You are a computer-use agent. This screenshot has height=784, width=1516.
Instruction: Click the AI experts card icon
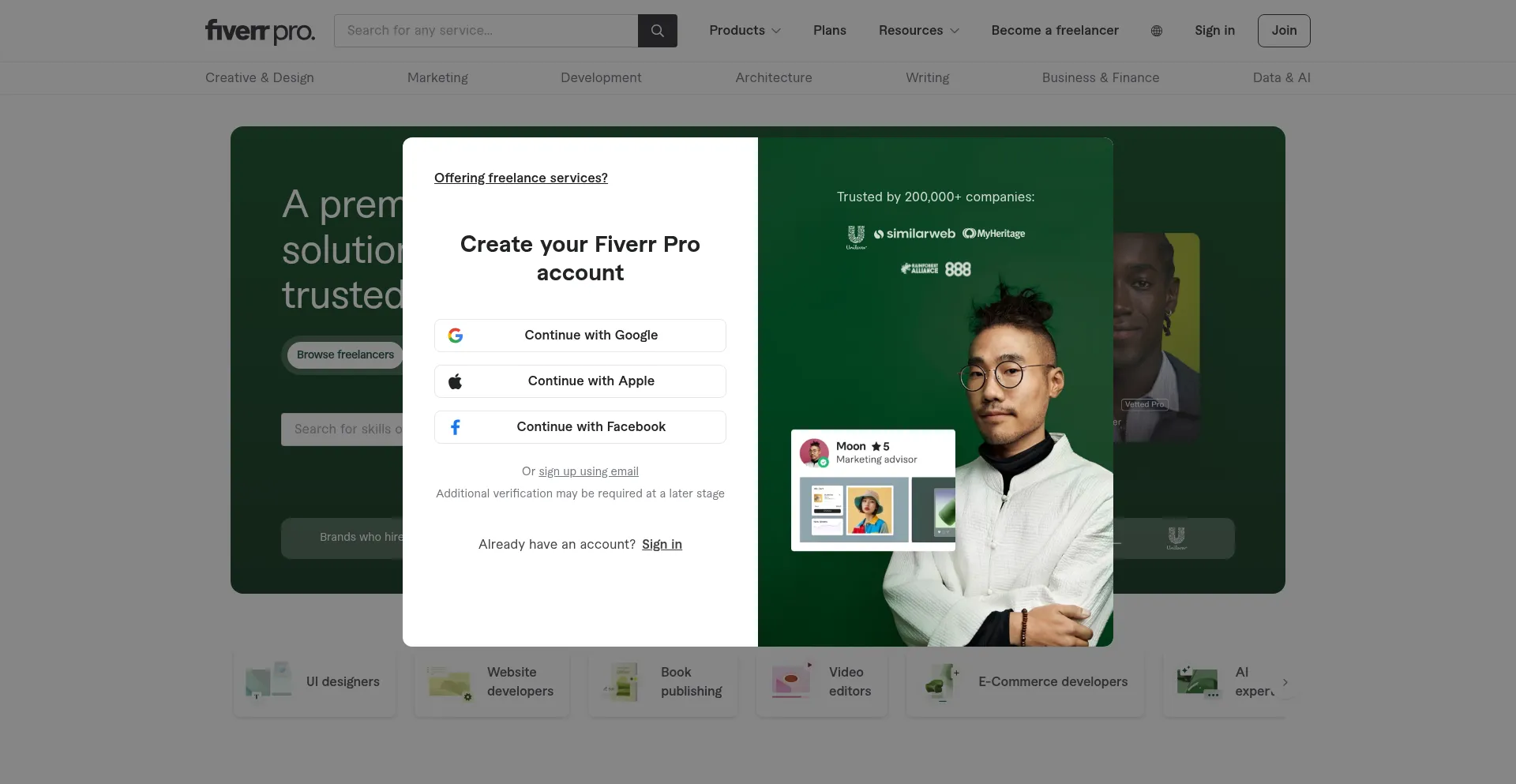point(1197,682)
